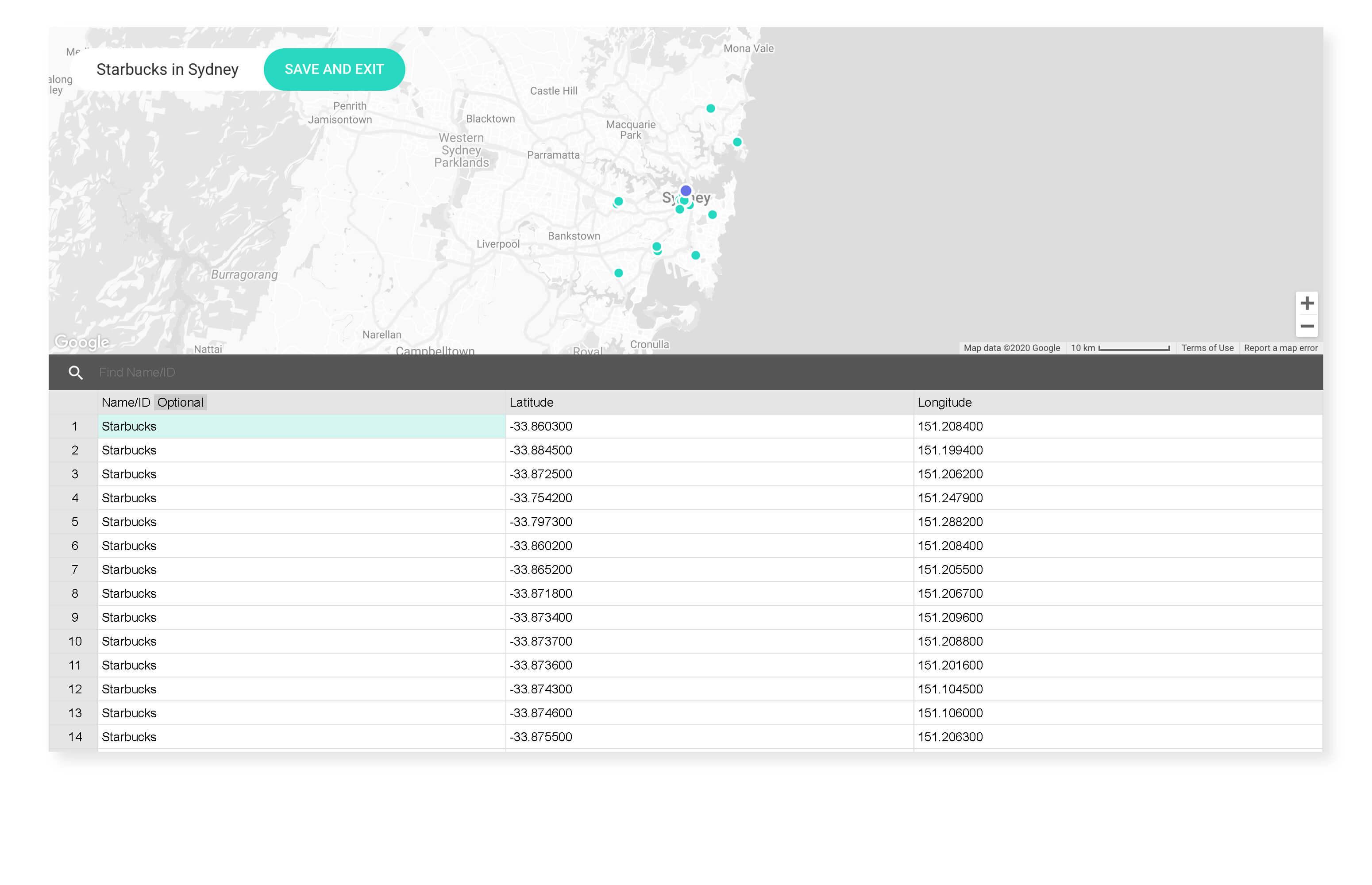This screenshot has width=1372, height=885.
Task: Select latitude cell -33.865200
Action: tap(710, 569)
